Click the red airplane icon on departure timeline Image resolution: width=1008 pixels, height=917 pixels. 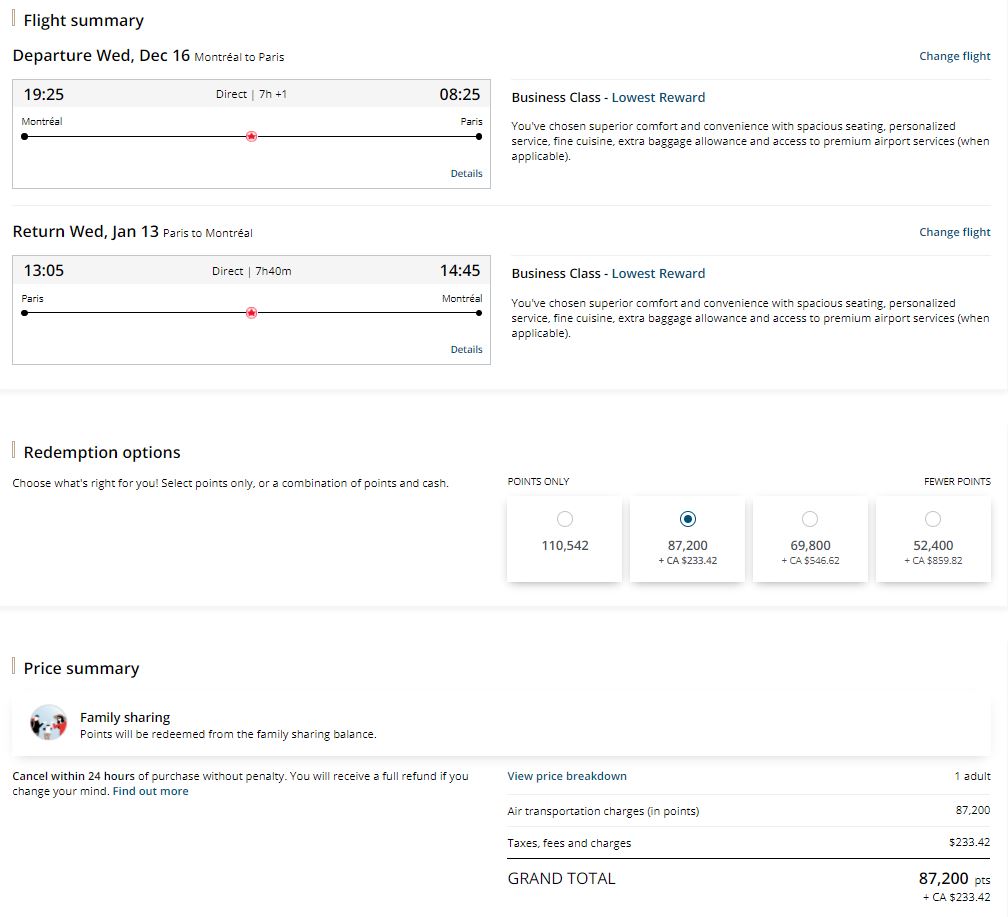point(251,136)
